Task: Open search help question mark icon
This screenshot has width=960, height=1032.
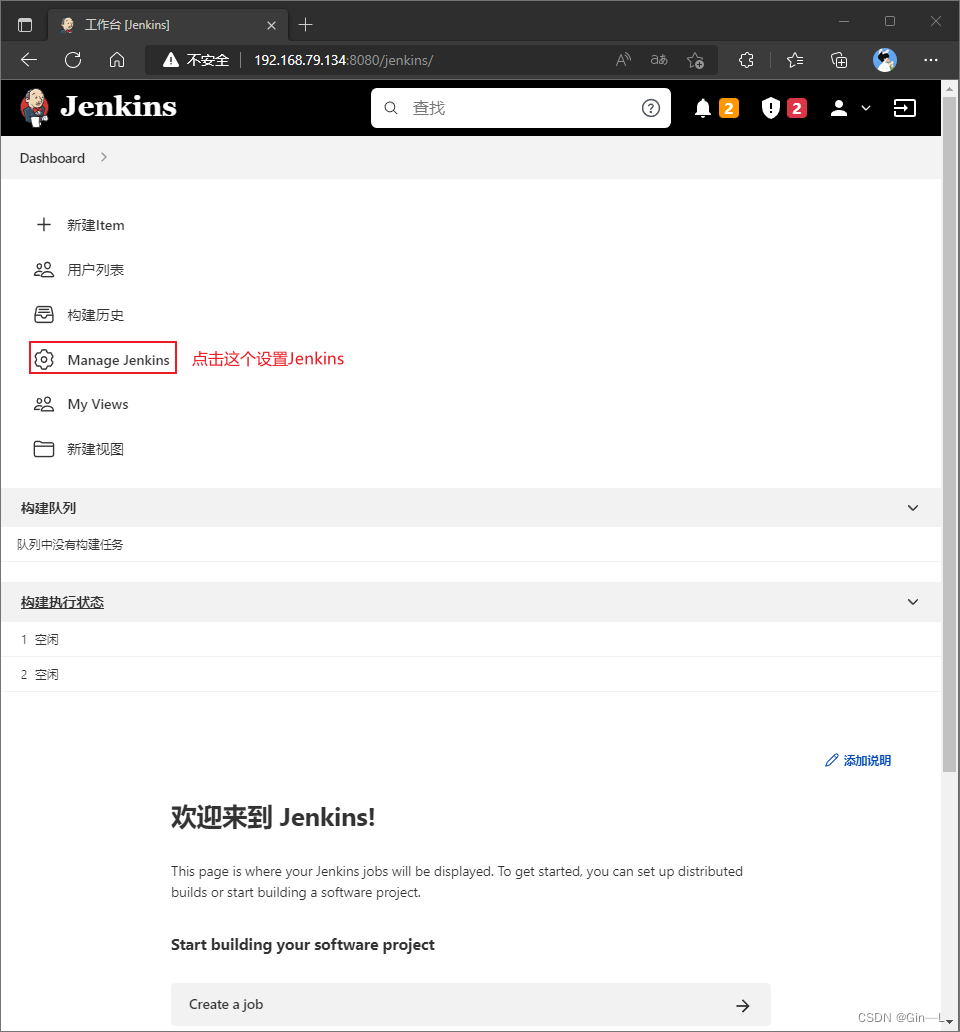Action: (650, 108)
